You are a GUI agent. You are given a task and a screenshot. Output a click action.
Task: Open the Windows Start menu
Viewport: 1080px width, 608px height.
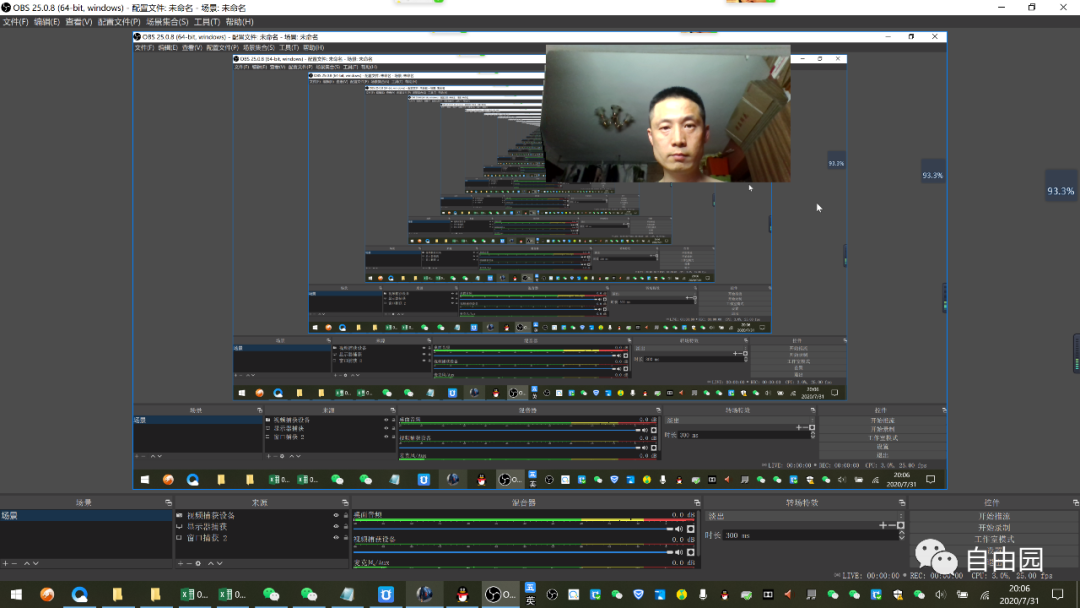tap(16, 594)
